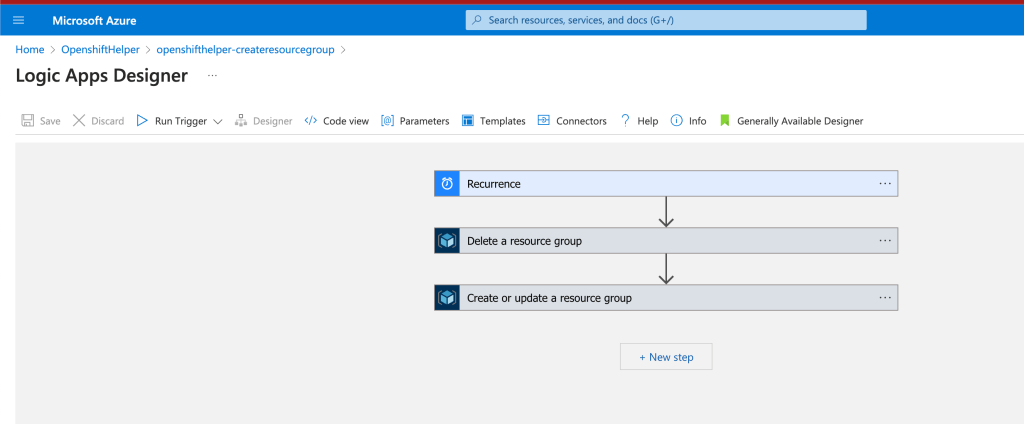1024x424 pixels.
Task: Click the Save label in the toolbar
Action: (50, 121)
